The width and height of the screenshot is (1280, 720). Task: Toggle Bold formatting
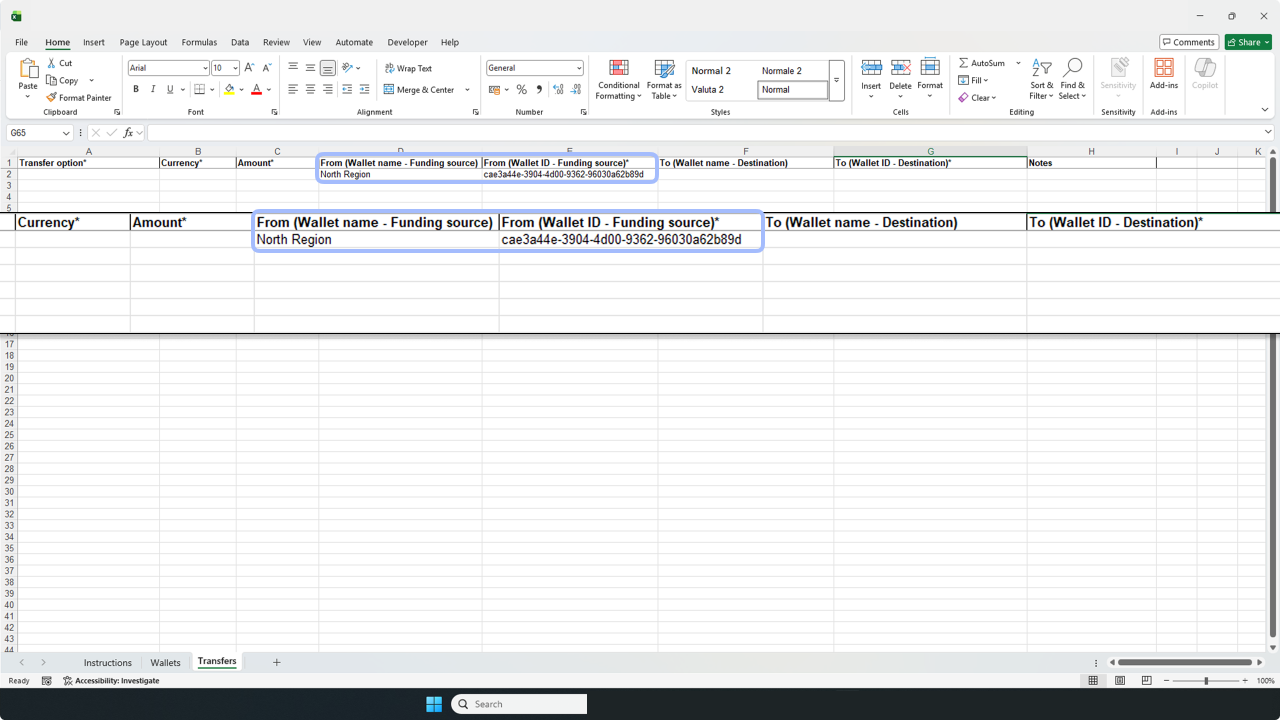pyautogui.click(x=136, y=89)
